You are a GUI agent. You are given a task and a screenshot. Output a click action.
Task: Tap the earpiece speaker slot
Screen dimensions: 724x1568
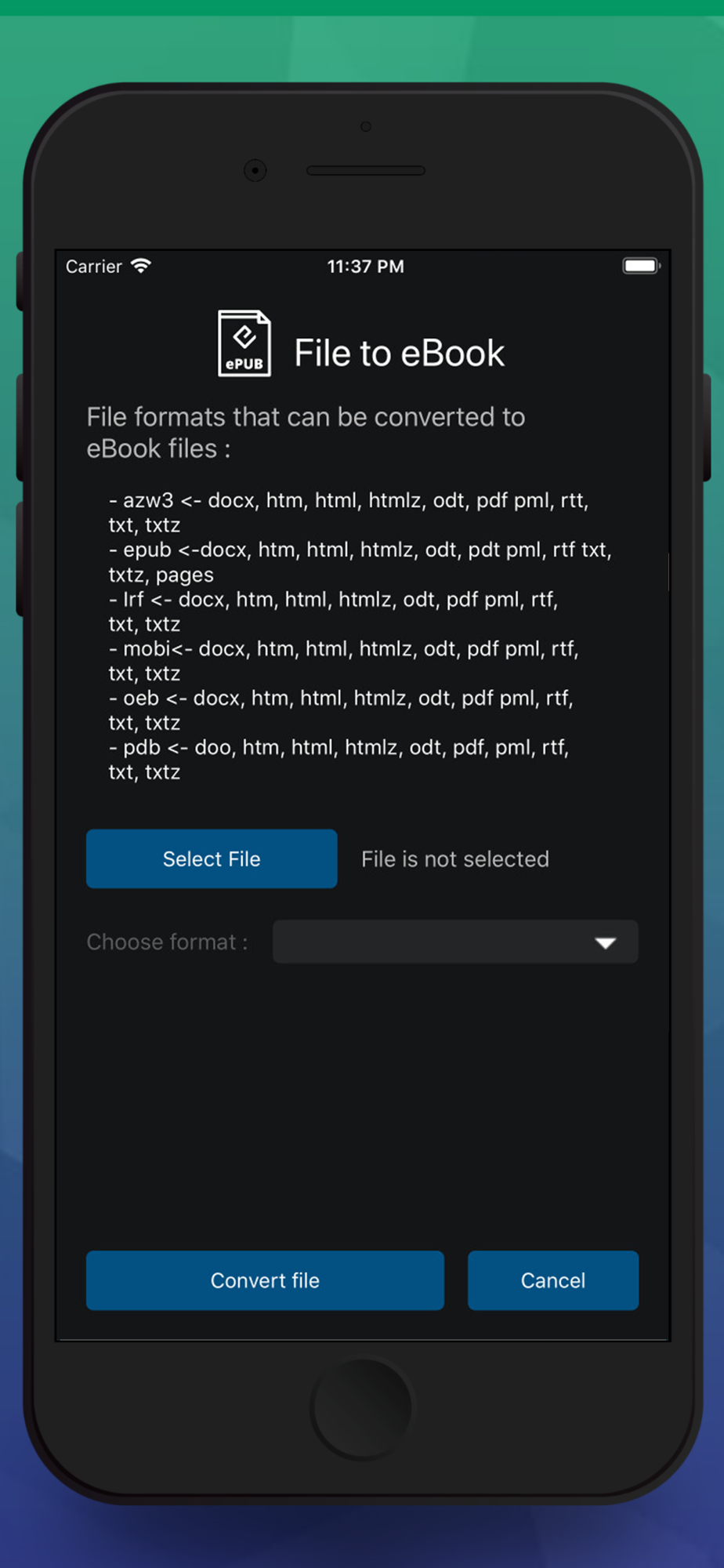pos(366,170)
